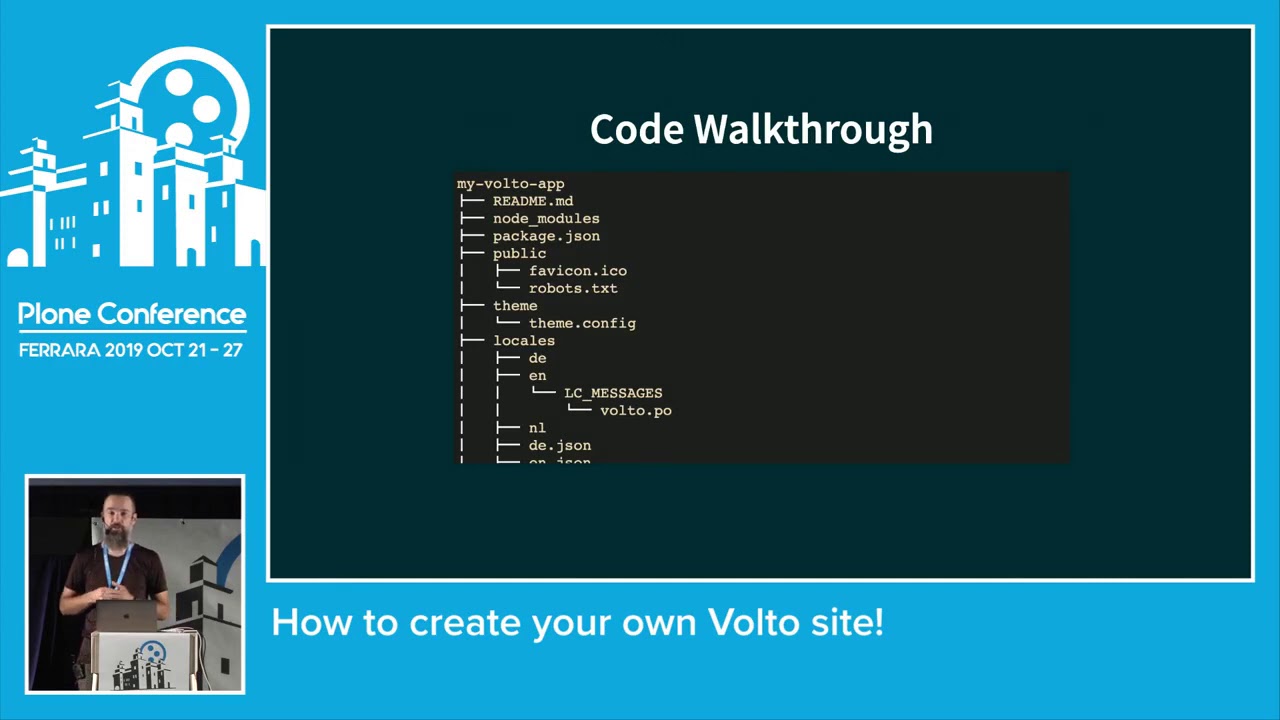Select package.json in the tree

[546, 236]
